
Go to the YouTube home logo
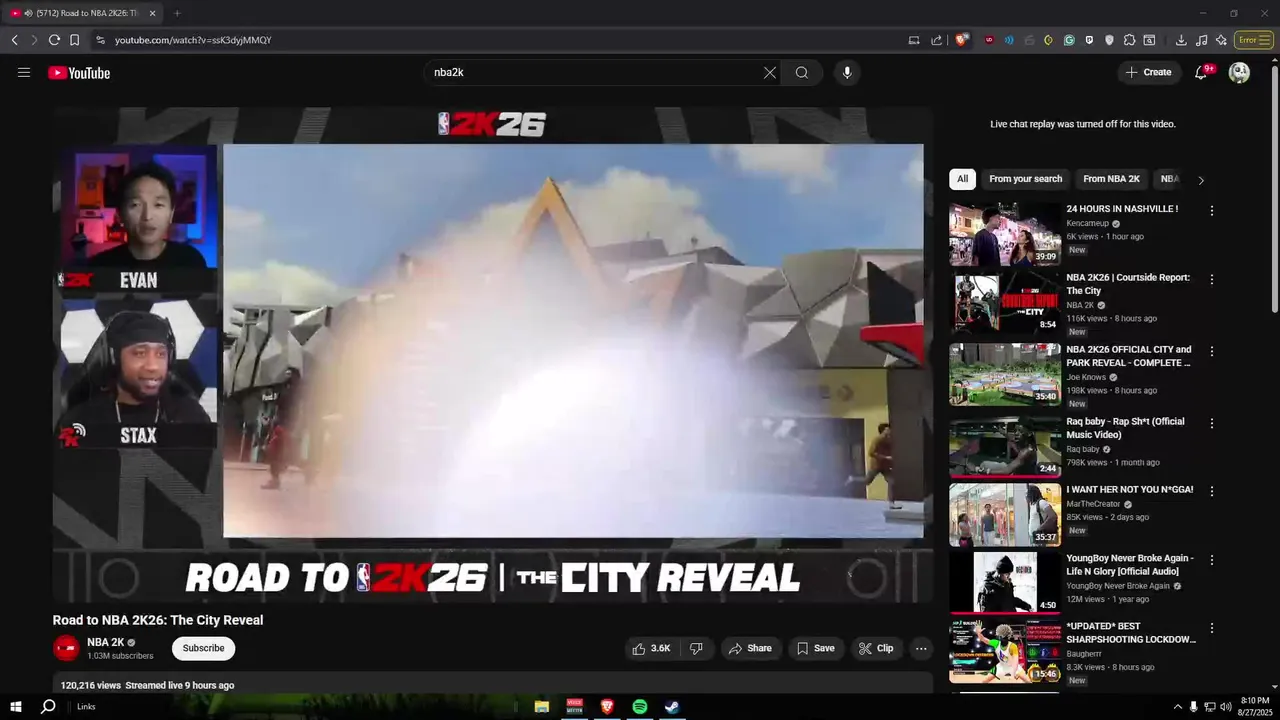(79, 72)
